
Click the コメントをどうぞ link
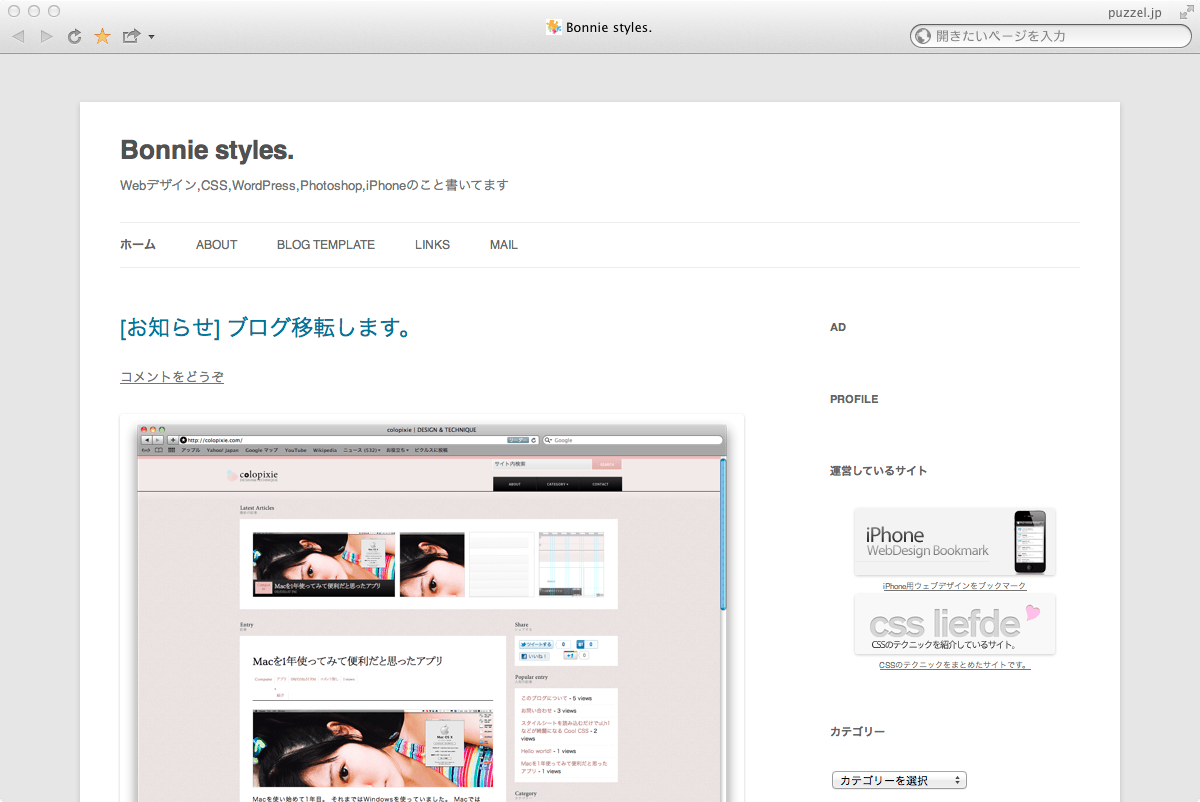tap(172, 377)
